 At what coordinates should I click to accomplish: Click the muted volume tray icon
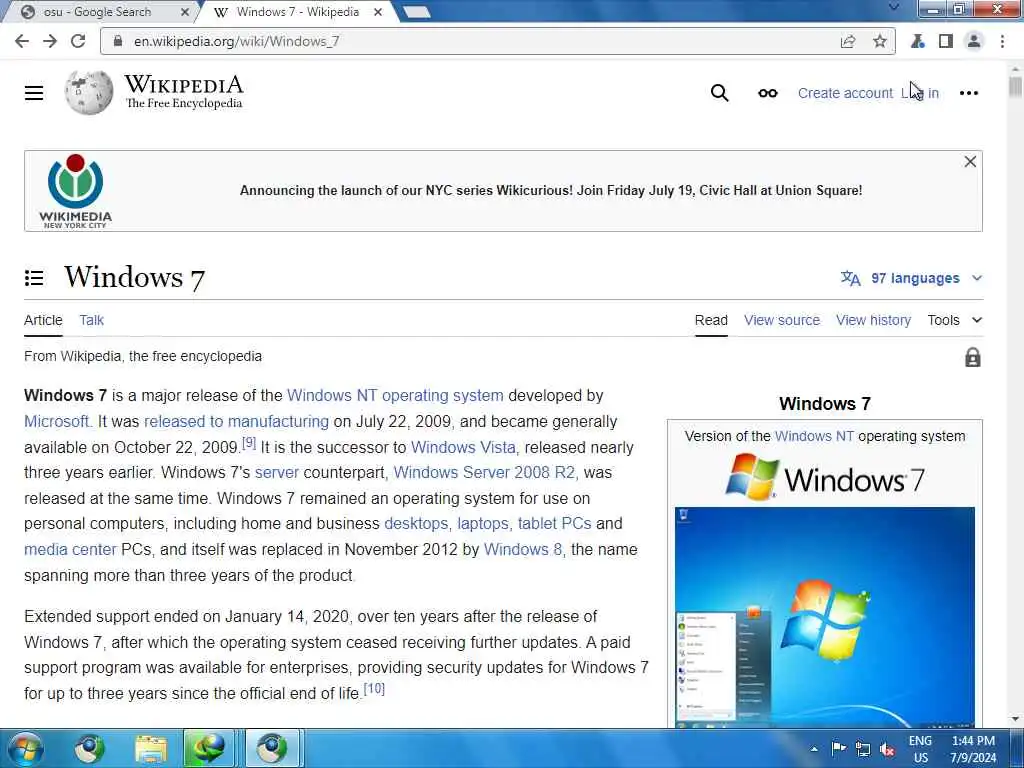(887, 748)
